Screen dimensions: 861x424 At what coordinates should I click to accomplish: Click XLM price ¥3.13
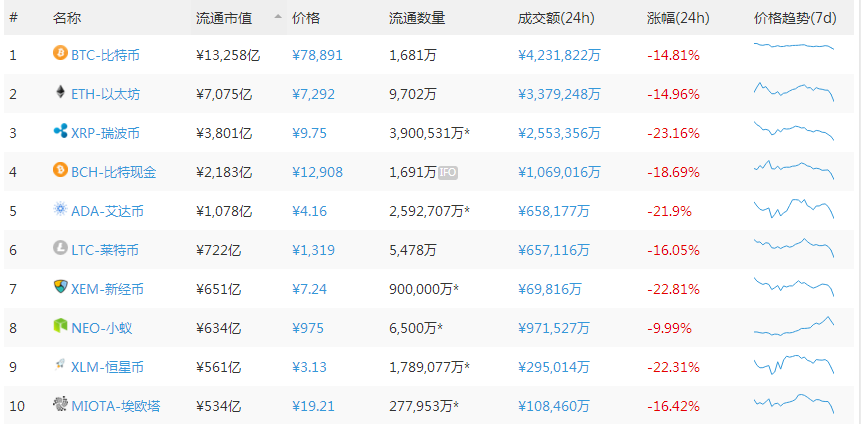pyautogui.click(x=309, y=367)
